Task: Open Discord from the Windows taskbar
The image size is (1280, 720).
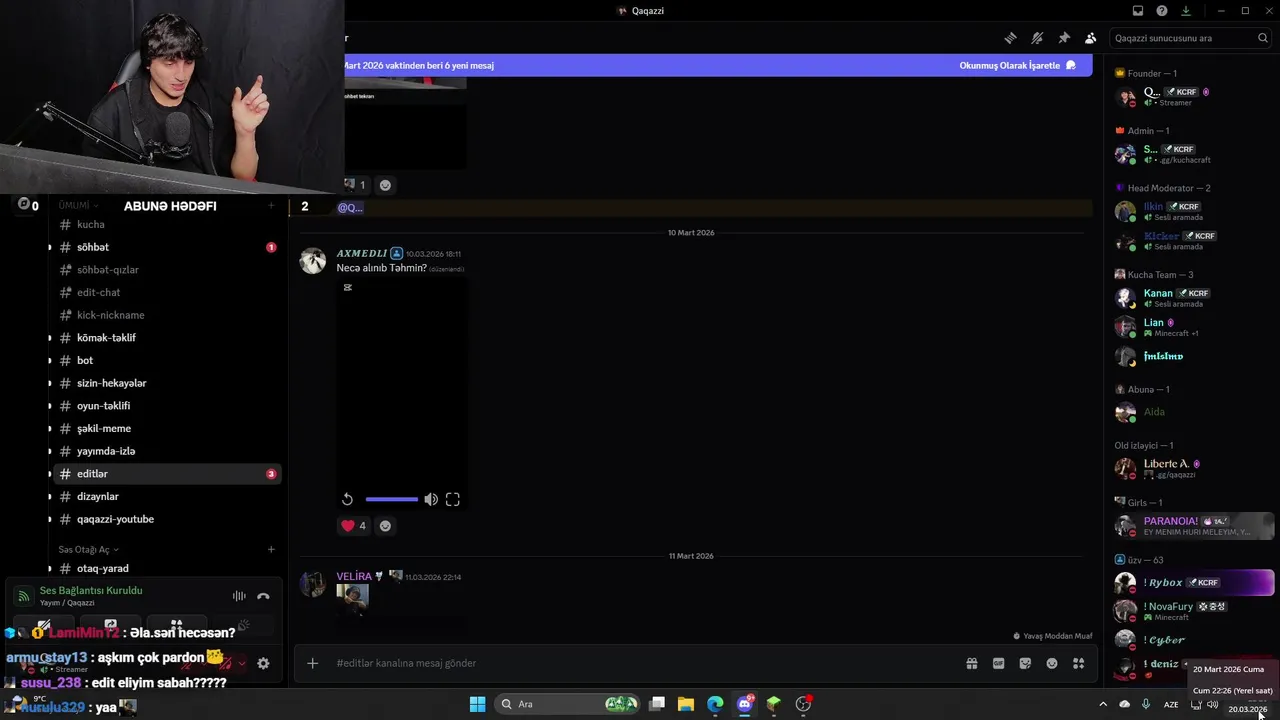Action: [745, 704]
